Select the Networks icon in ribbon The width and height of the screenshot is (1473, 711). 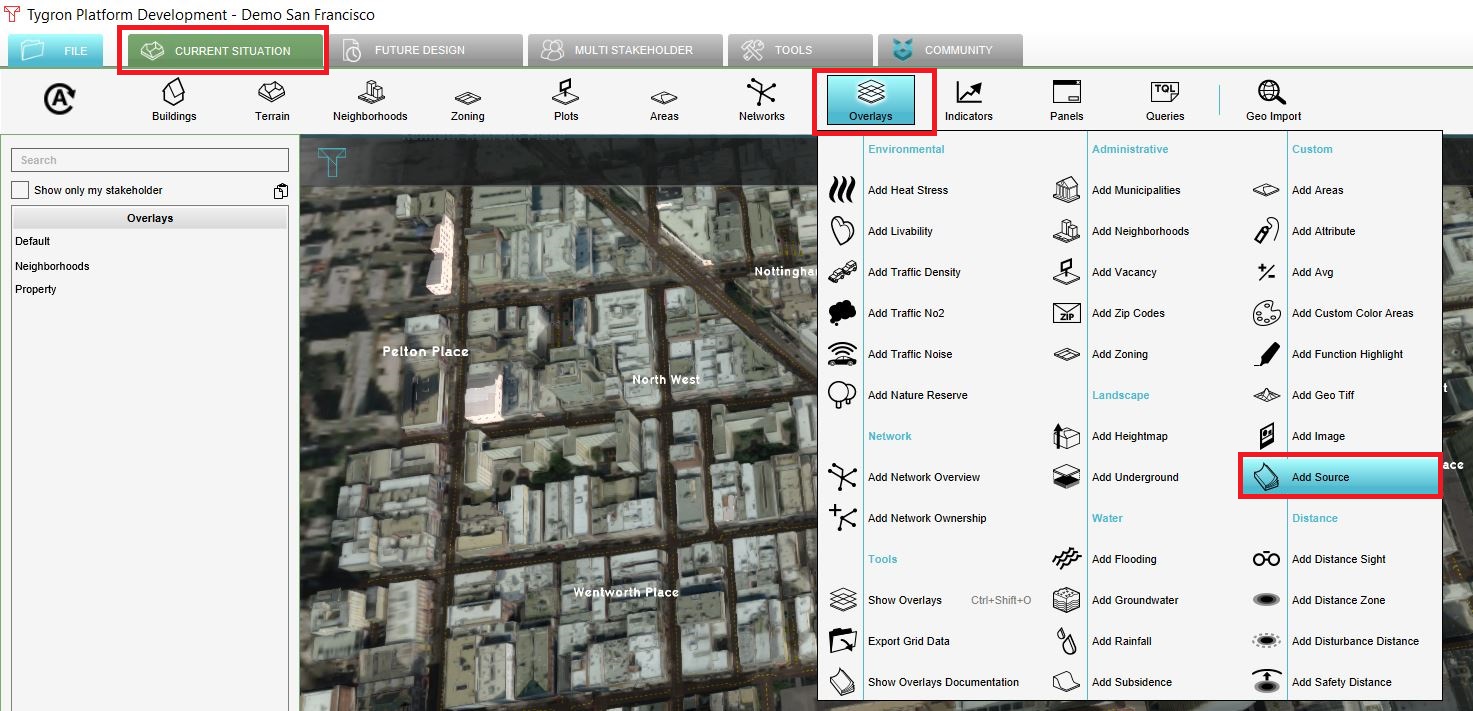(x=761, y=100)
